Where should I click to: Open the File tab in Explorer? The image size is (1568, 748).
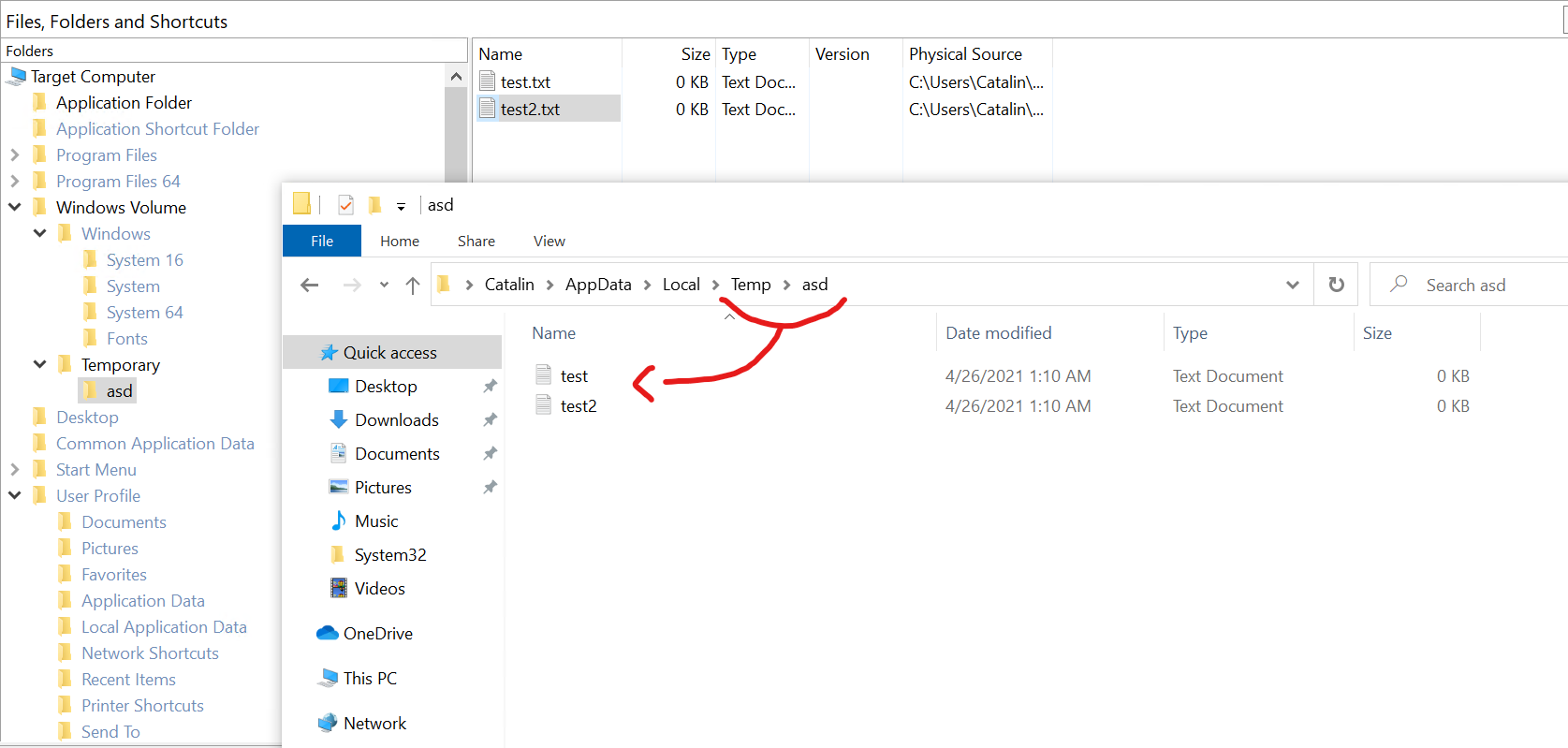pyautogui.click(x=322, y=241)
